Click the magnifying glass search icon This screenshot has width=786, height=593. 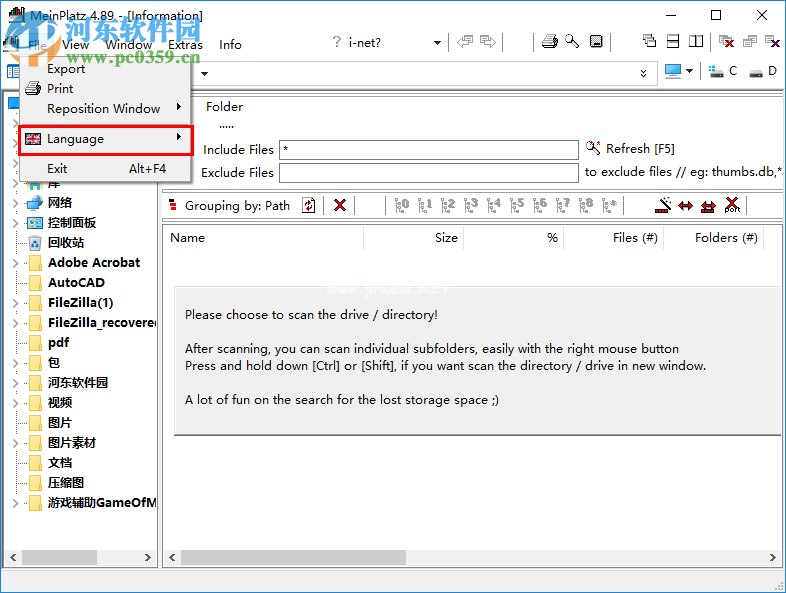coord(572,42)
